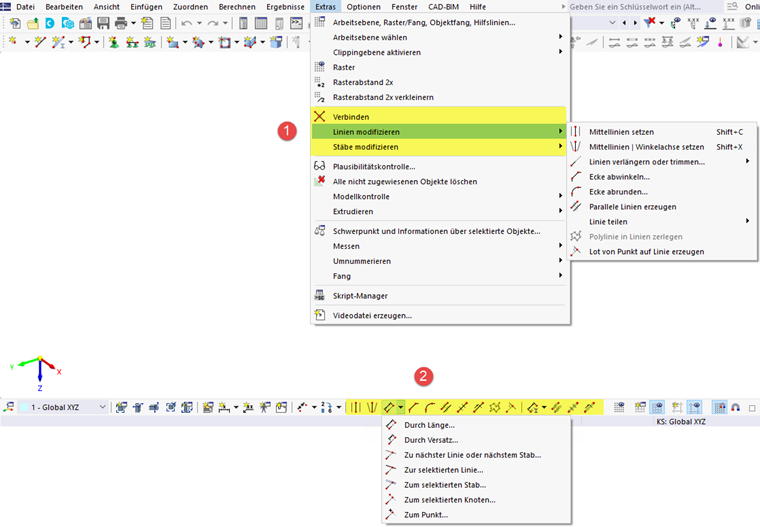The image size is (760, 527).
Task: Choose Zum selektierten Knoten... option
Action: pos(476,500)
